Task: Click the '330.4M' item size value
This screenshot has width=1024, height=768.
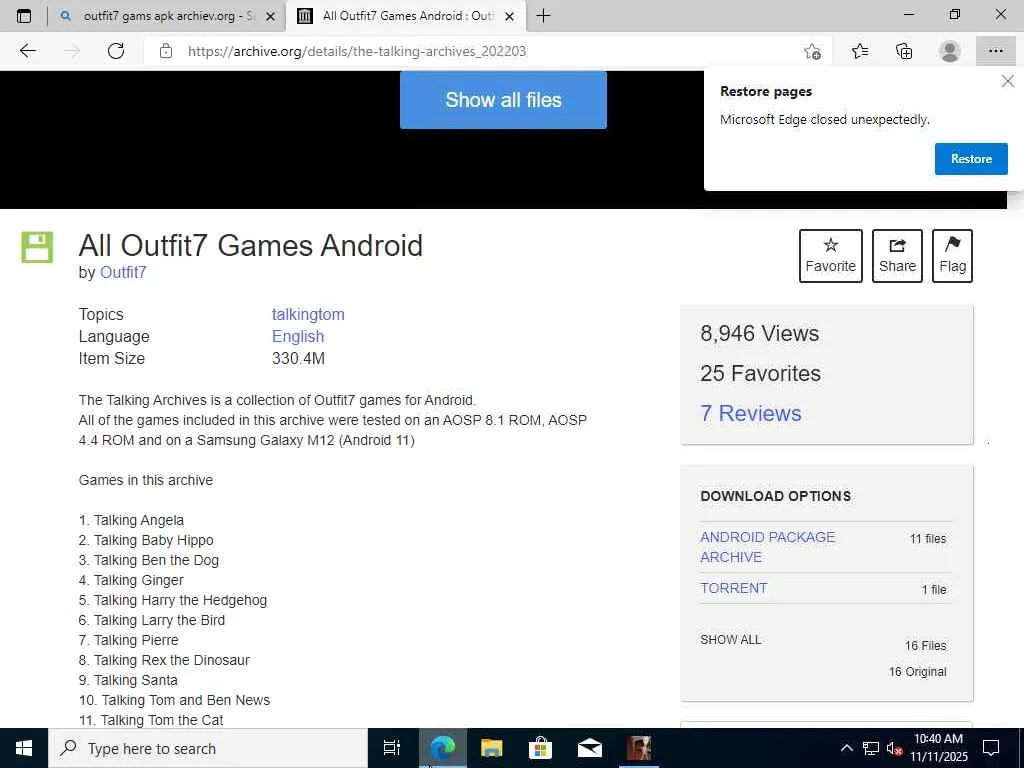Action: tap(298, 358)
